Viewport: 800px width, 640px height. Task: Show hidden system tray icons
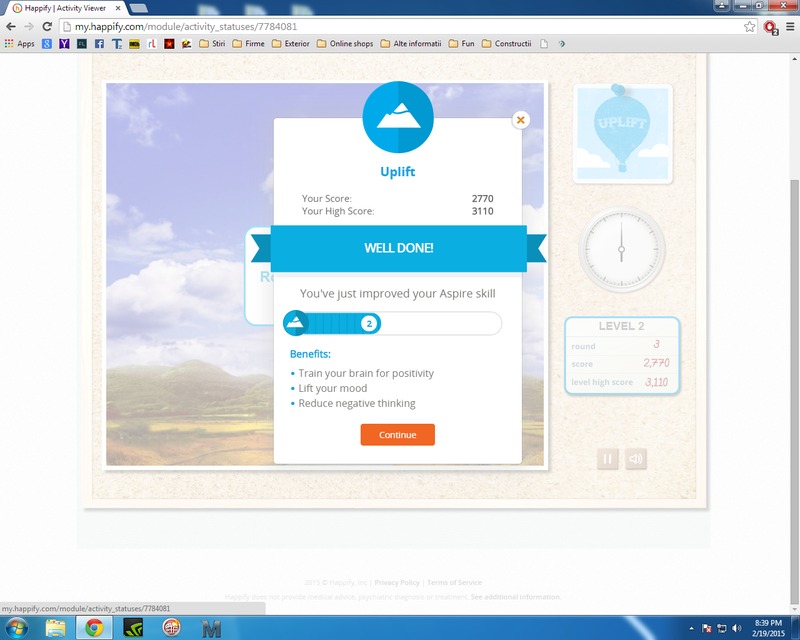tap(691, 628)
